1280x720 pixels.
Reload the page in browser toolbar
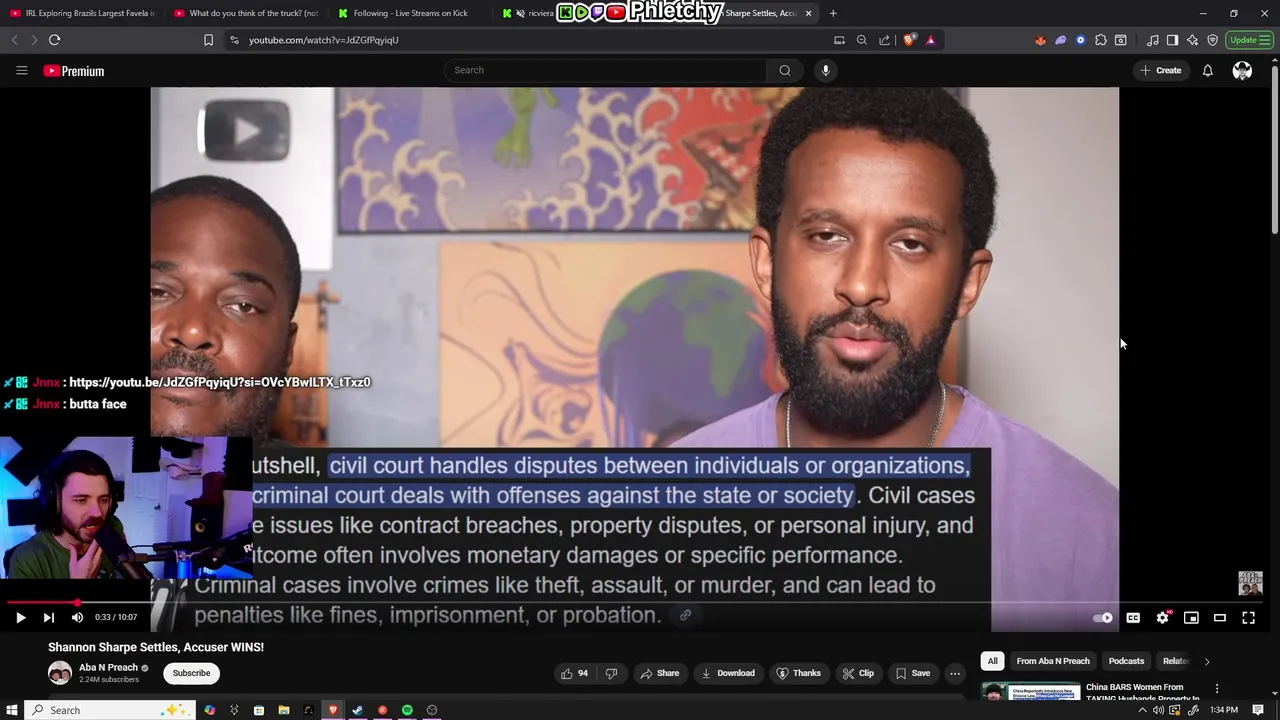click(x=54, y=40)
